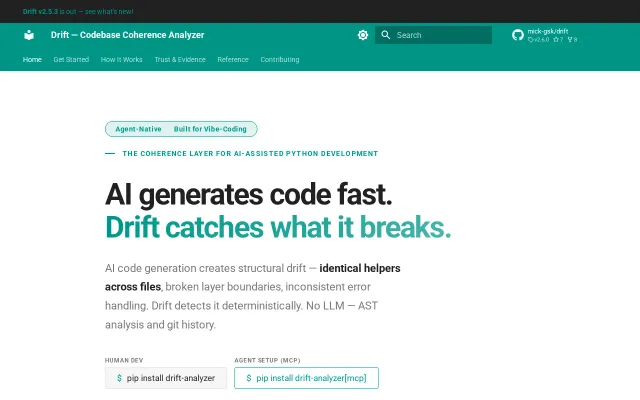
Task: Click the repo forks count
Action: coord(572,40)
